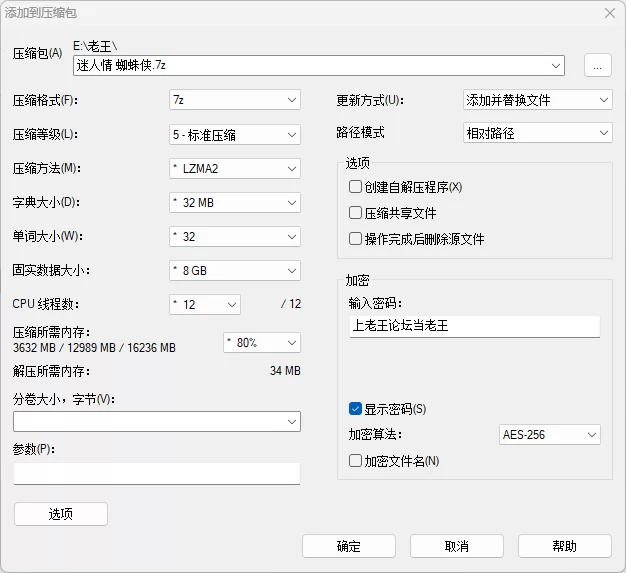
Task: Expand the 32 MB dictionary size dropdown
Action: click(235, 202)
